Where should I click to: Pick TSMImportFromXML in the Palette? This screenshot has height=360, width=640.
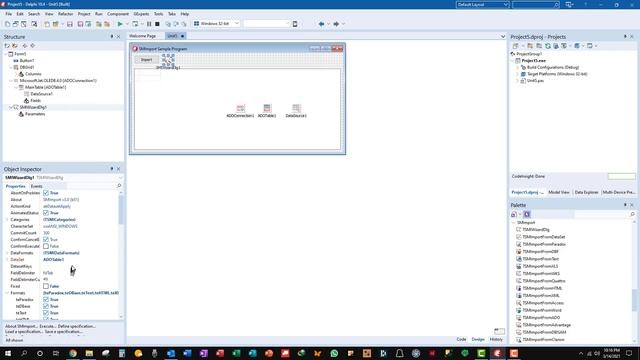point(540,296)
